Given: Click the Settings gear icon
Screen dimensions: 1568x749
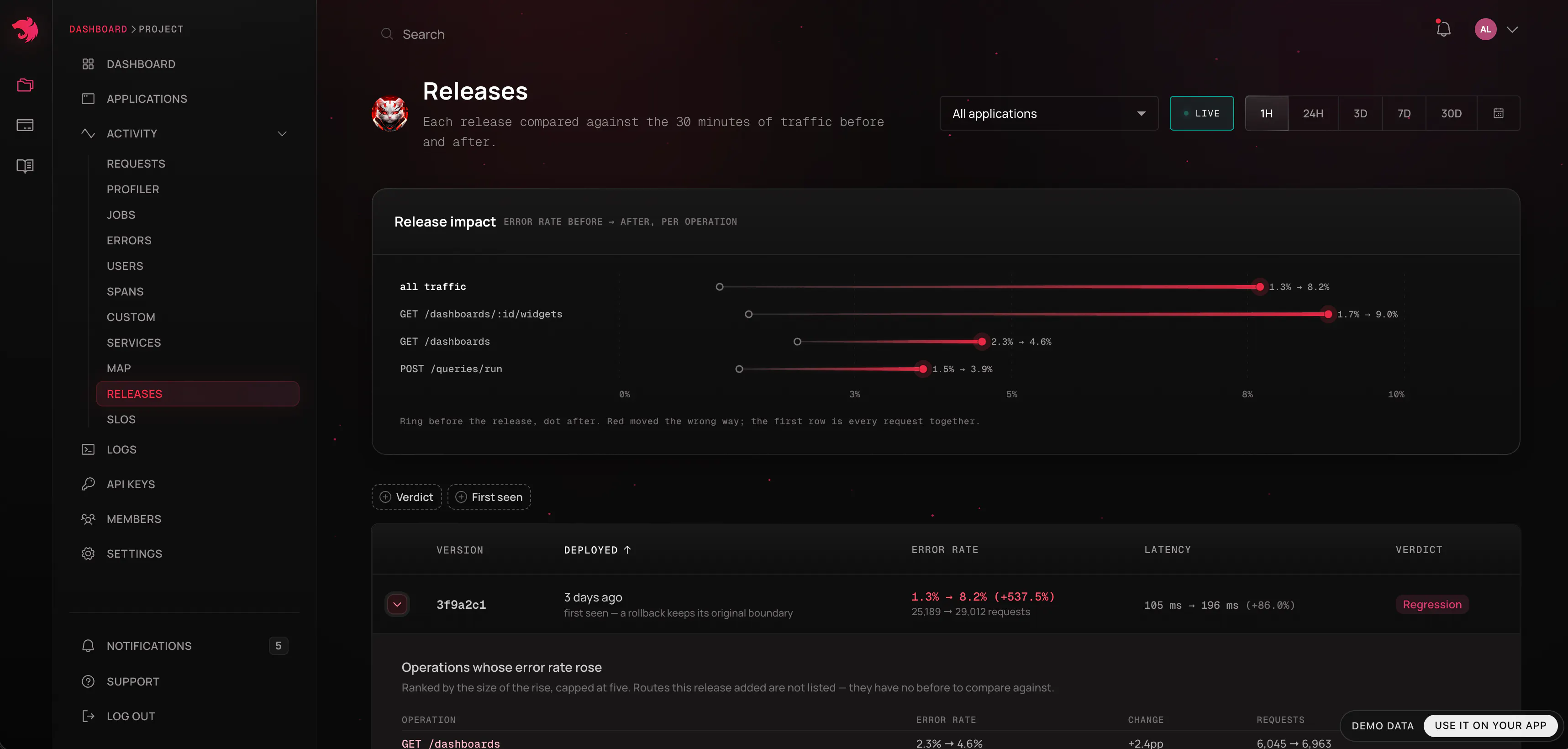Looking at the screenshot, I should (x=88, y=554).
